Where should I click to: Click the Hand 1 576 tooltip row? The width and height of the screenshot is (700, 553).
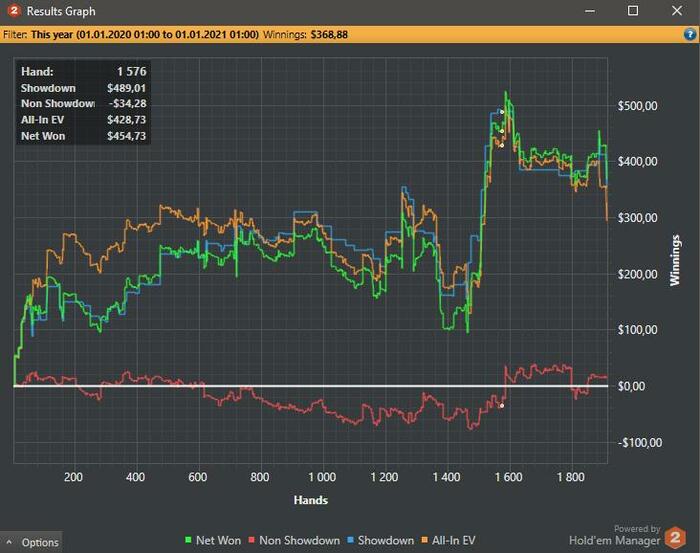click(x=83, y=71)
